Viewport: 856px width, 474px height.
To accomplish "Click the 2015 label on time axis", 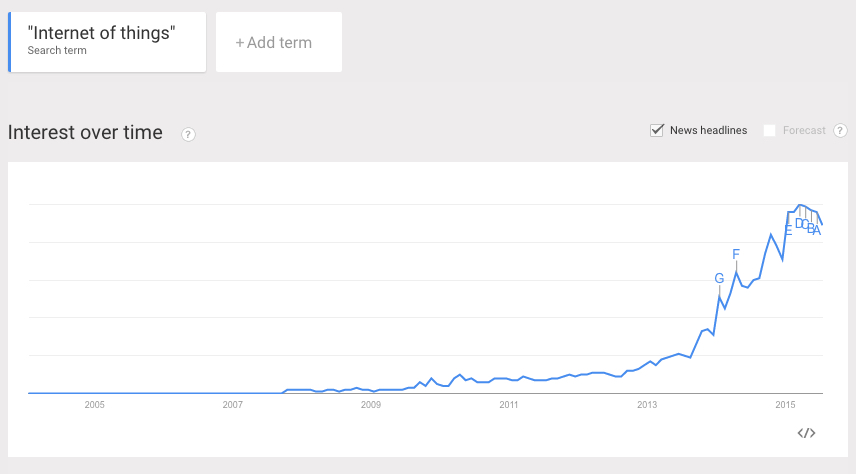I will 786,405.
